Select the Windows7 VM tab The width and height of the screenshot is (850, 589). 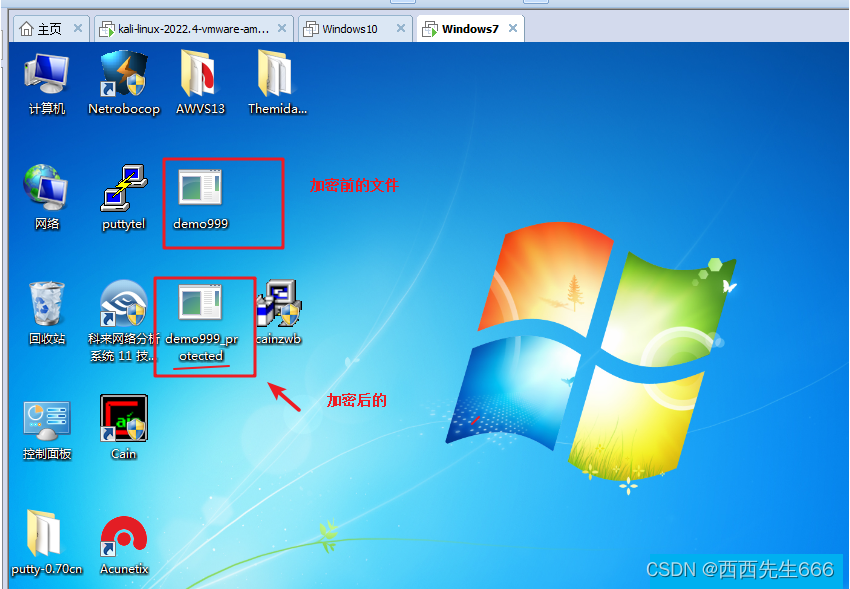click(469, 29)
